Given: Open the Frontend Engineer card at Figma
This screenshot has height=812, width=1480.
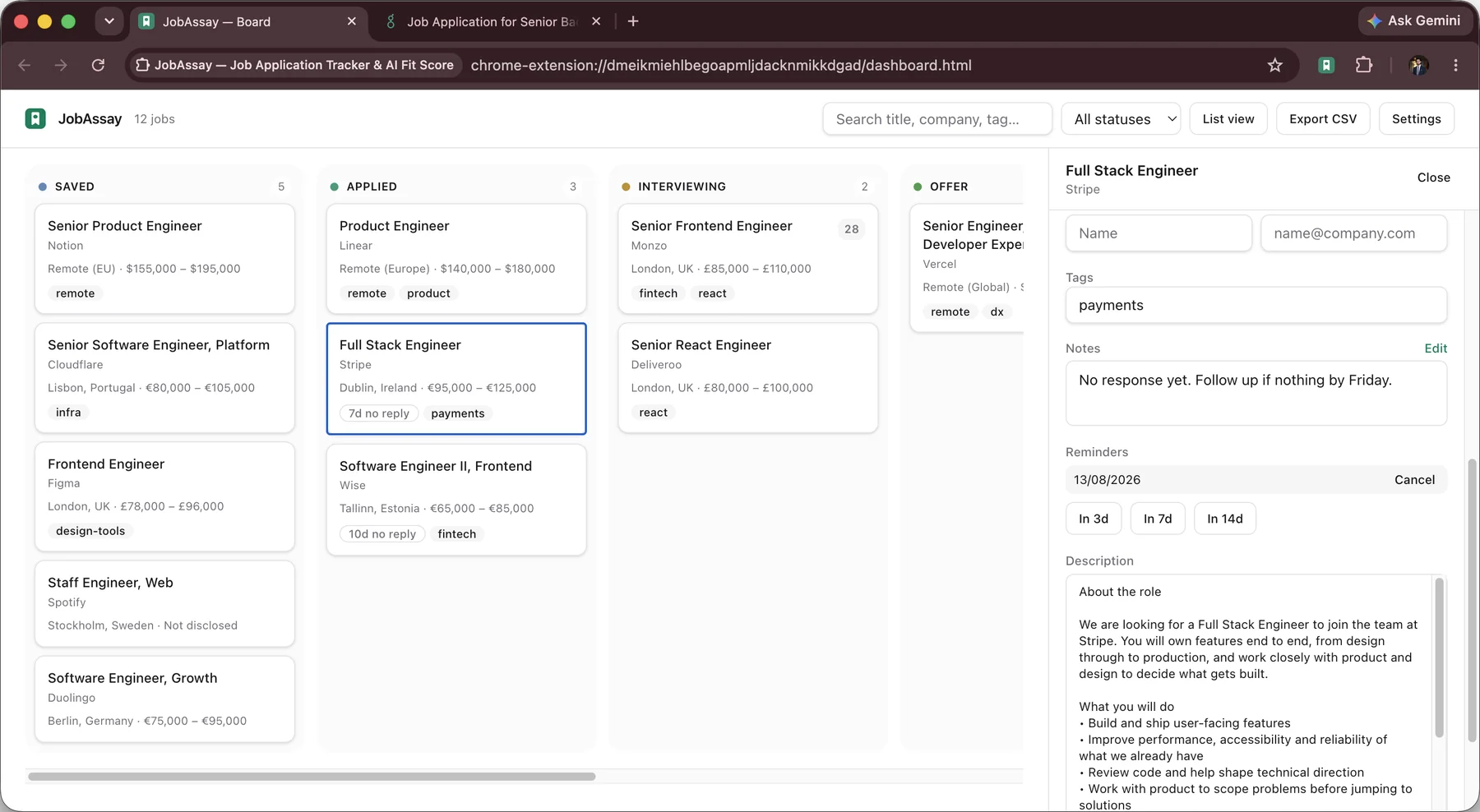Looking at the screenshot, I should [x=164, y=496].
